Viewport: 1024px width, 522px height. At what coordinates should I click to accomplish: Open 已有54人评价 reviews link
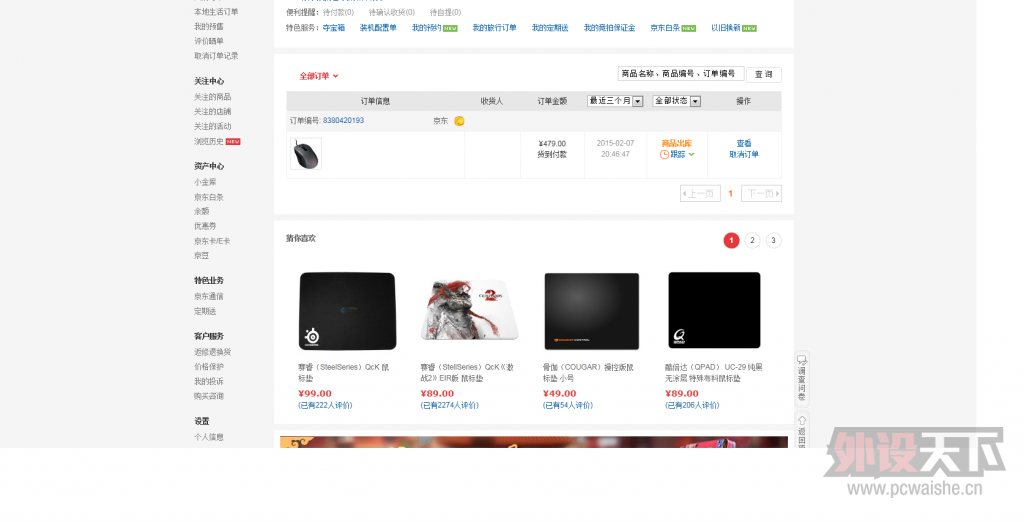click(x=568, y=406)
